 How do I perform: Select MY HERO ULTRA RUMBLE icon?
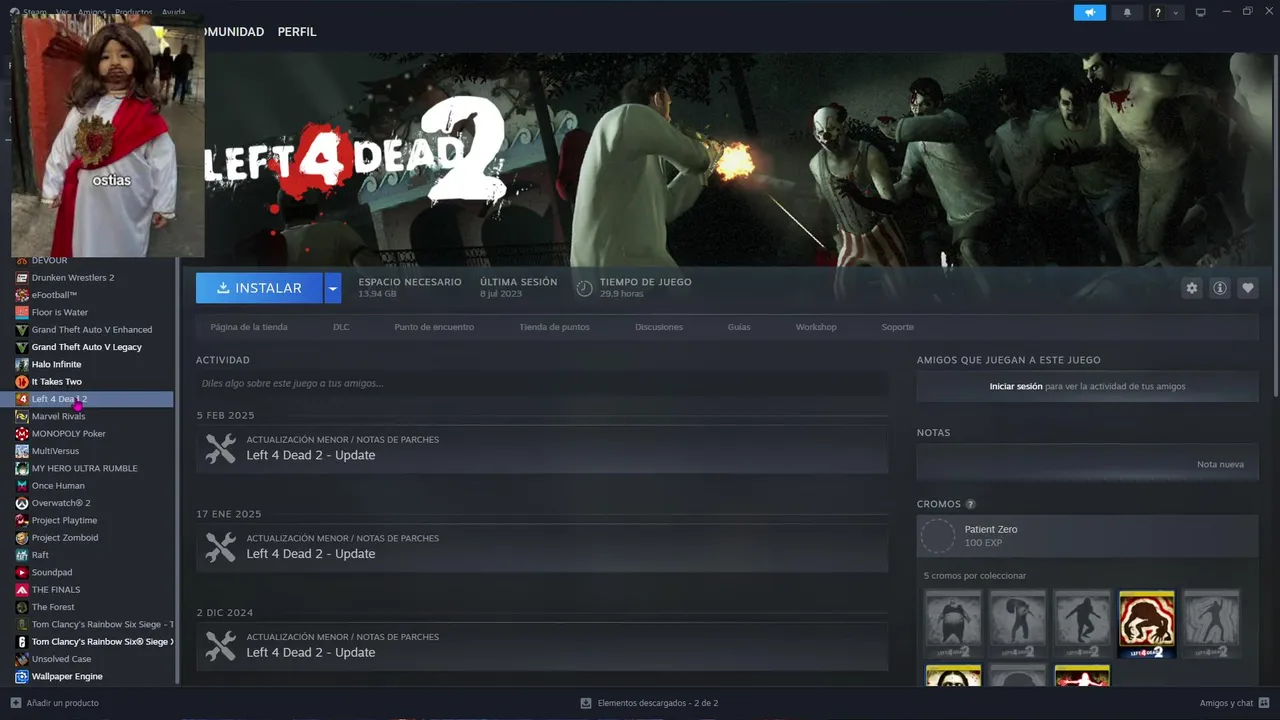click(x=22, y=468)
